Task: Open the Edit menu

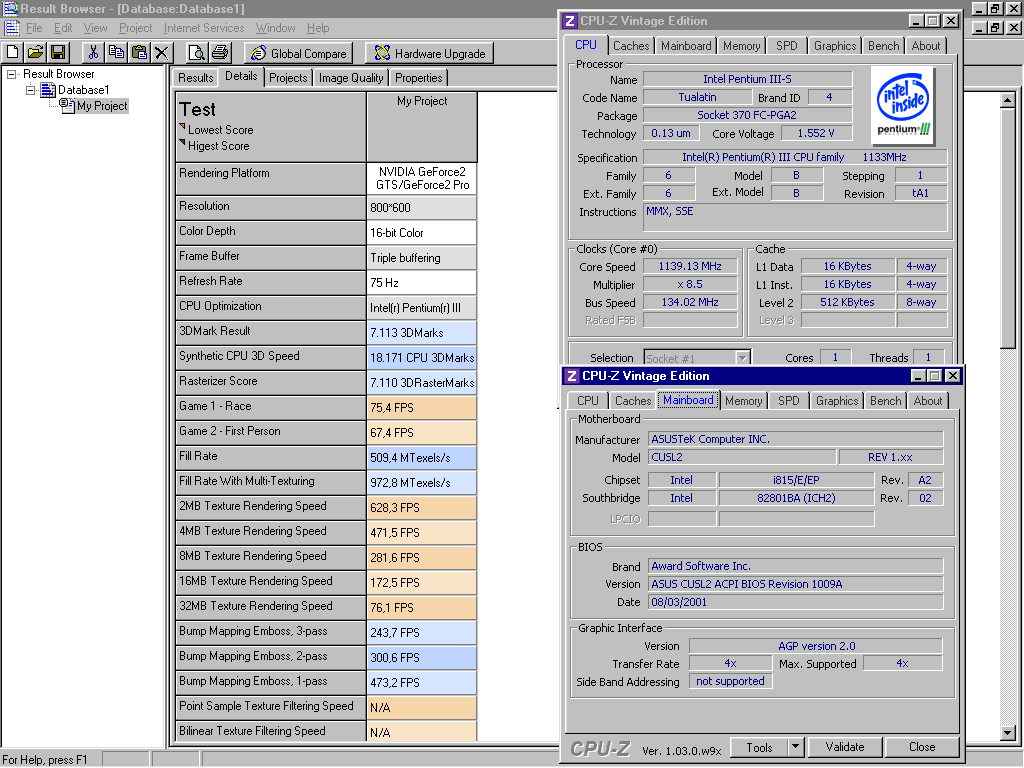Action: point(63,28)
